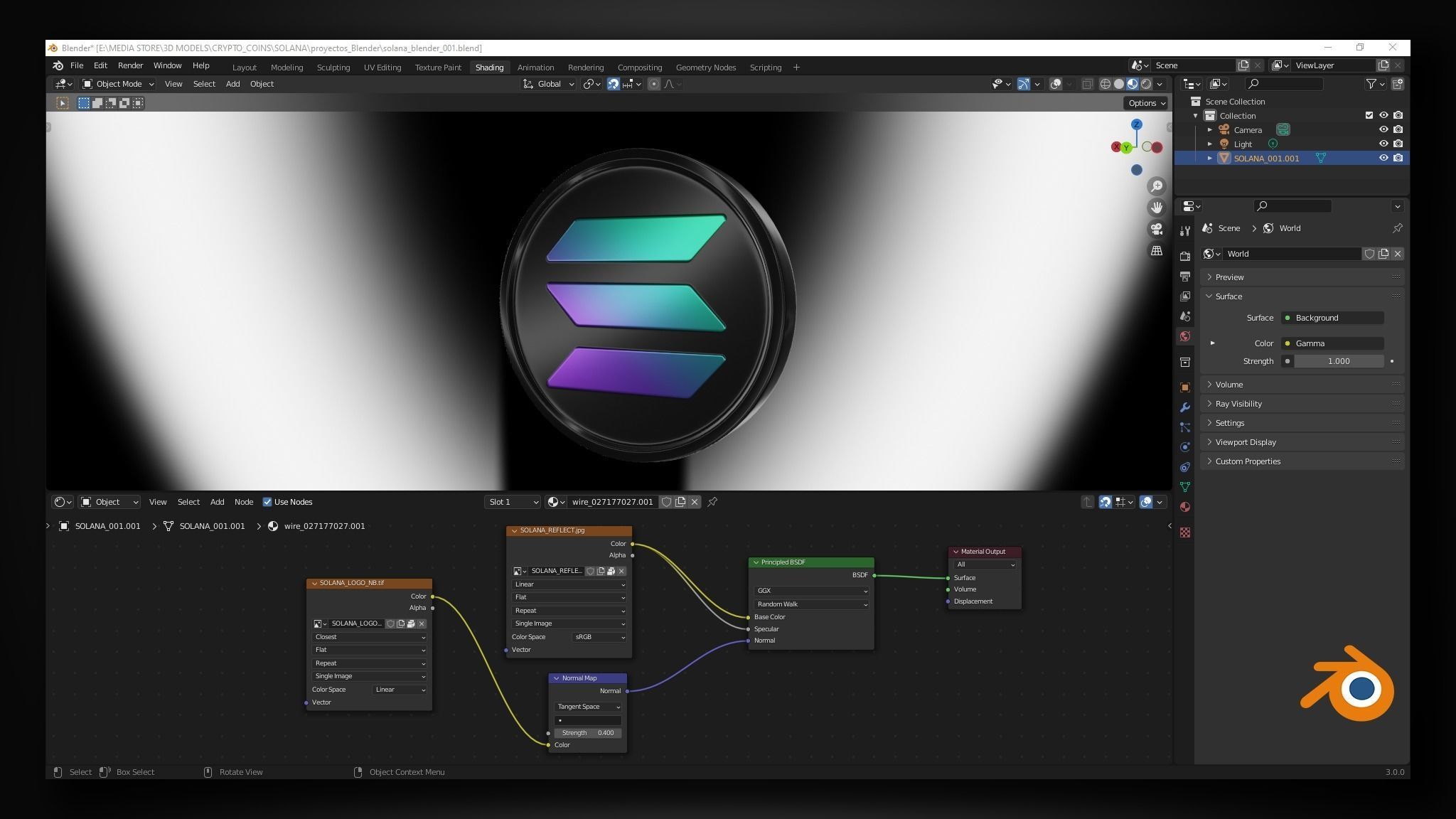Open the Physics properties tab icon
Screen dimensions: 1456x819
pos(1184,447)
